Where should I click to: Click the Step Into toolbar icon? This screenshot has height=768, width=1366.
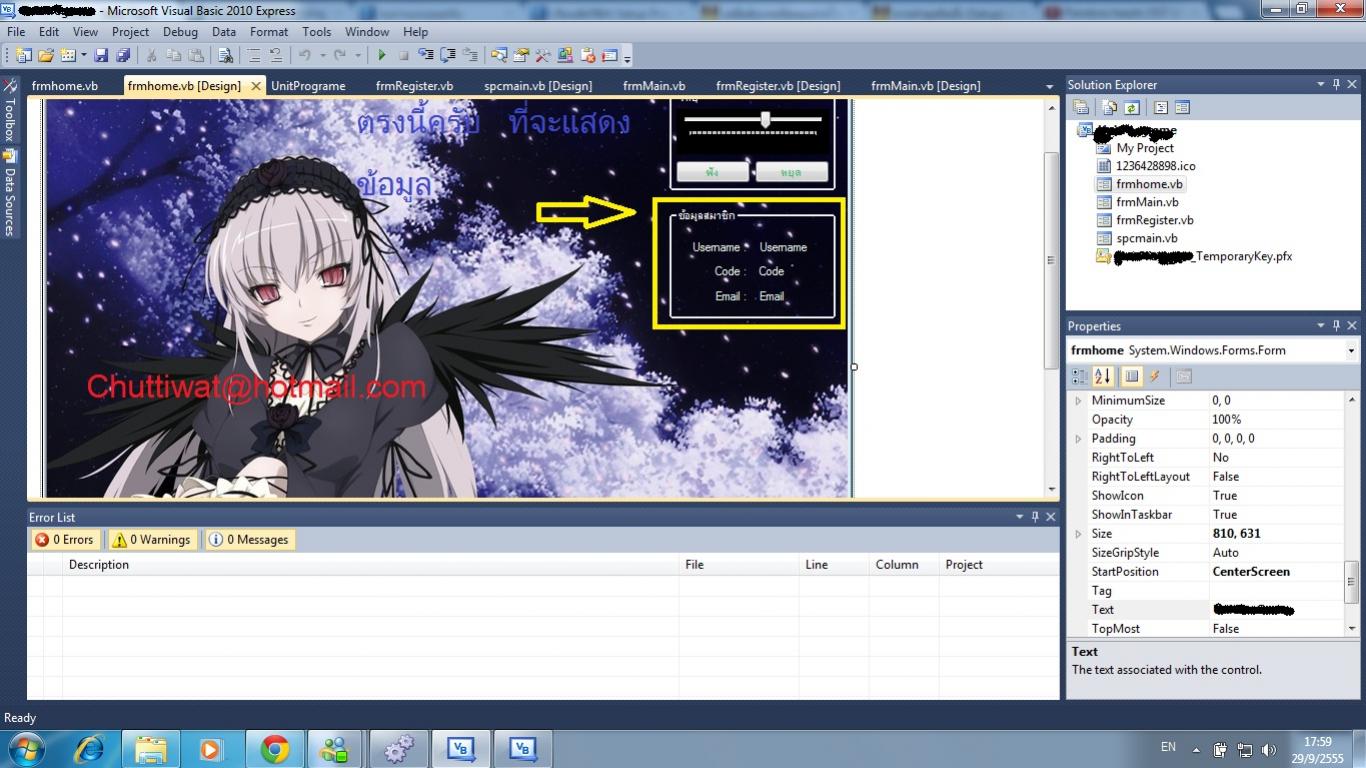[425, 55]
